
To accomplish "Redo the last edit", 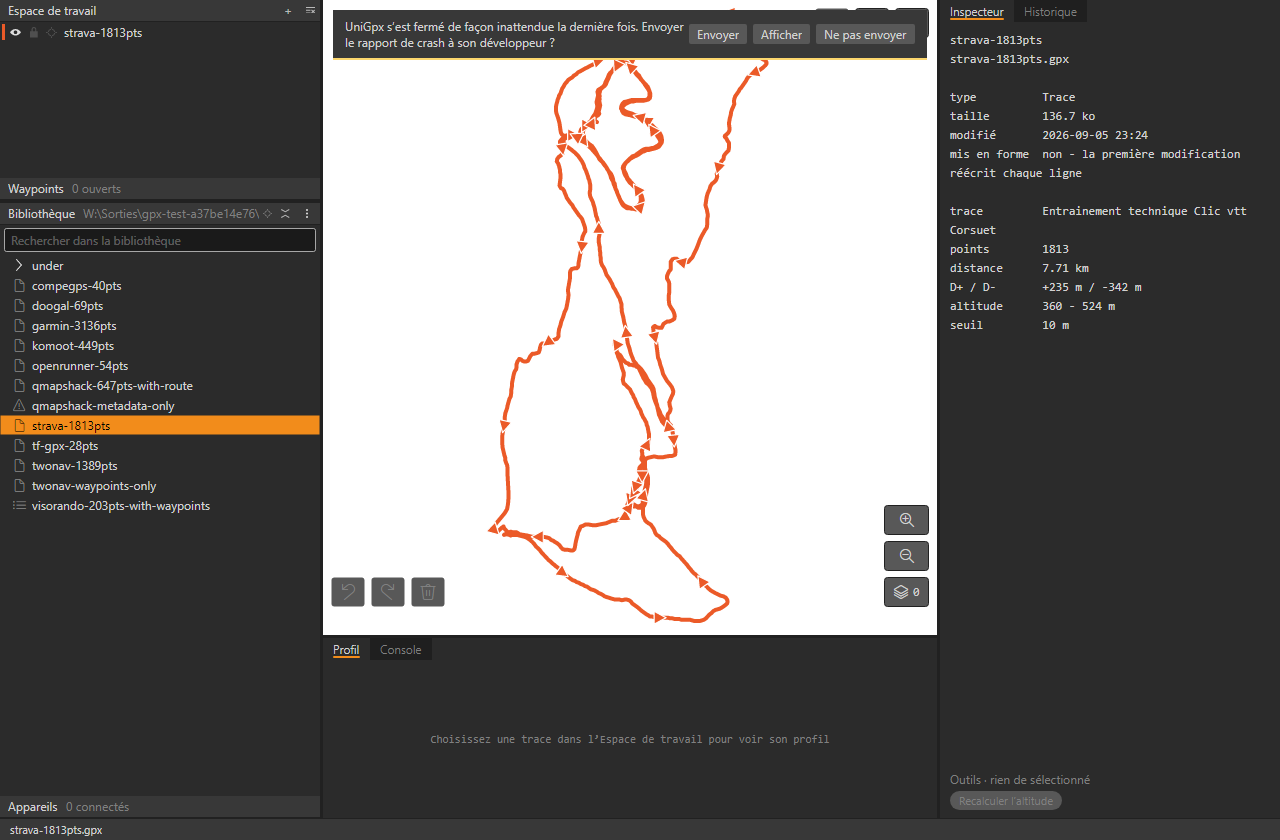I will coord(388,592).
